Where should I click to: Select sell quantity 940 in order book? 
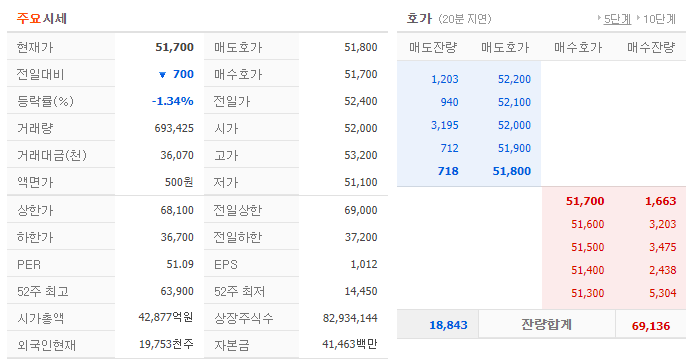[450, 102]
